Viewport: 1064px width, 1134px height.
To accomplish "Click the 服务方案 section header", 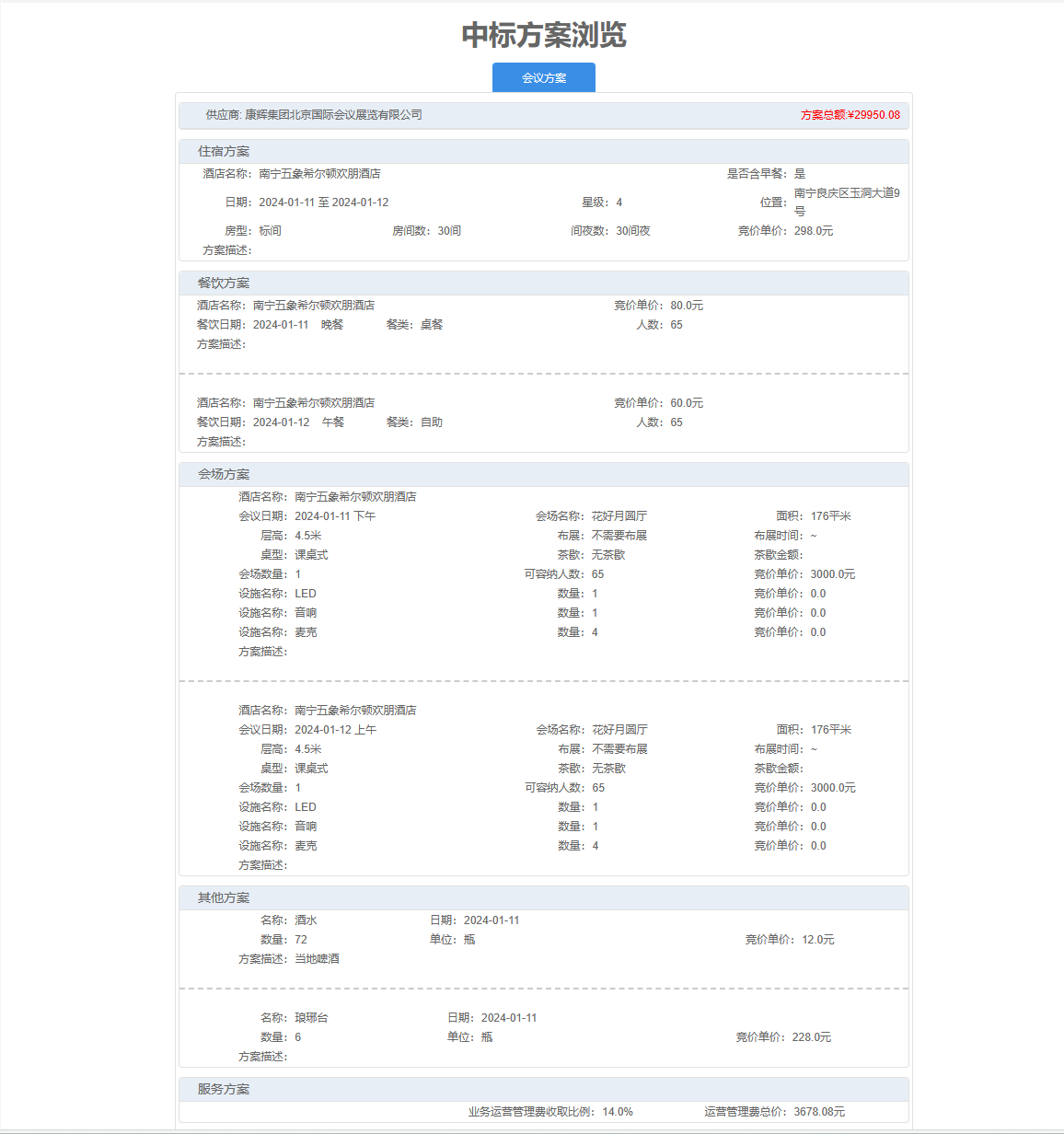I will click(x=224, y=1089).
